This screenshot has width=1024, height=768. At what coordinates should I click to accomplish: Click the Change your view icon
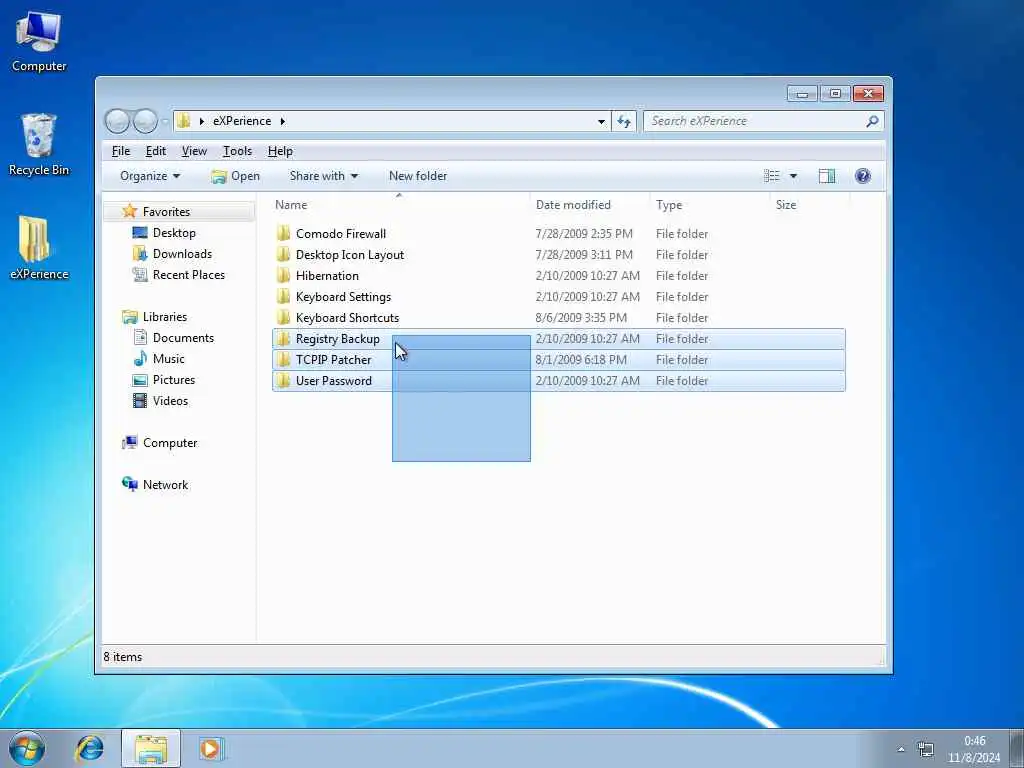coord(772,176)
